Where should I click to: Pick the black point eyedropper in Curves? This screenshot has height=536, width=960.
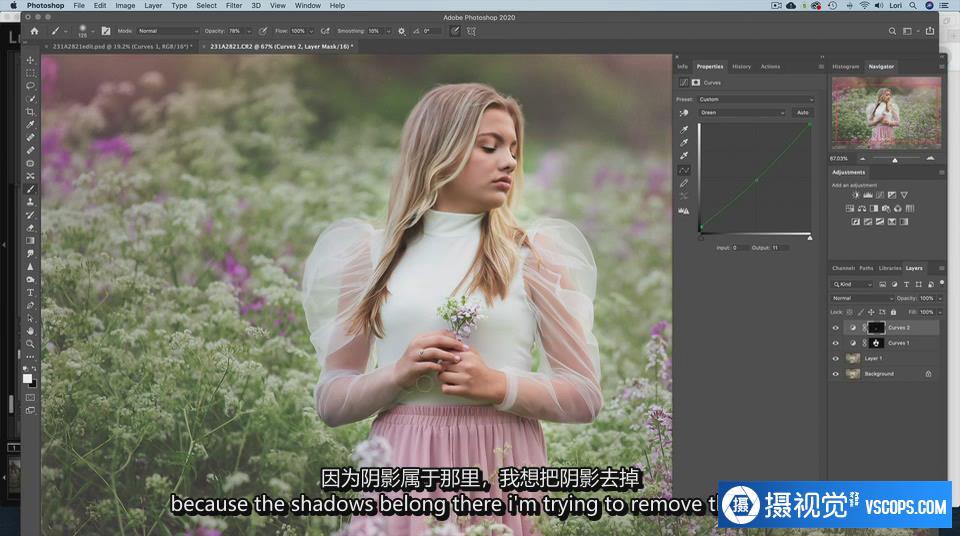tap(684, 129)
